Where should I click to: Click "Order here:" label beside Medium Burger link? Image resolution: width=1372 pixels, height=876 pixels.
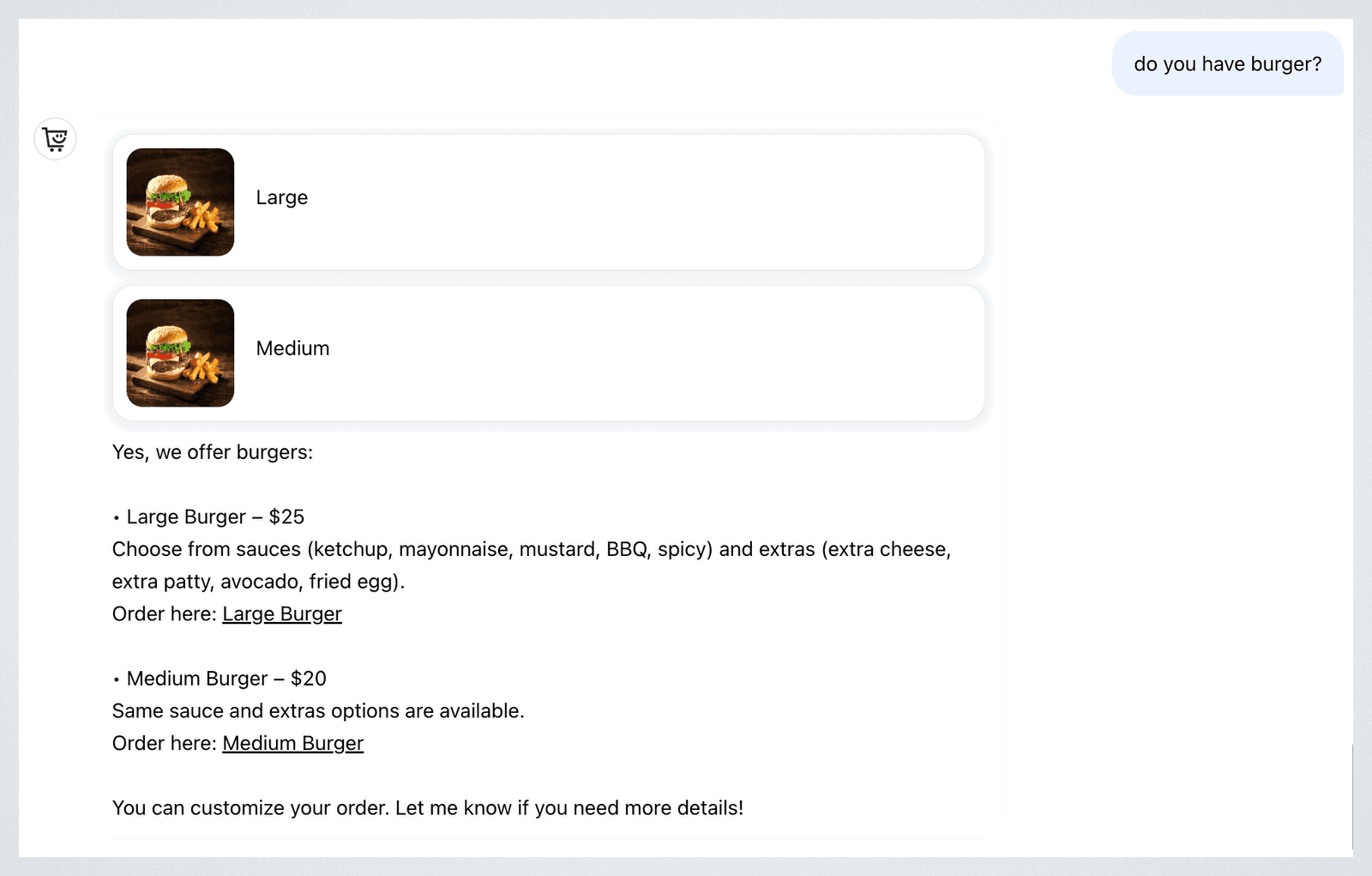[165, 744]
